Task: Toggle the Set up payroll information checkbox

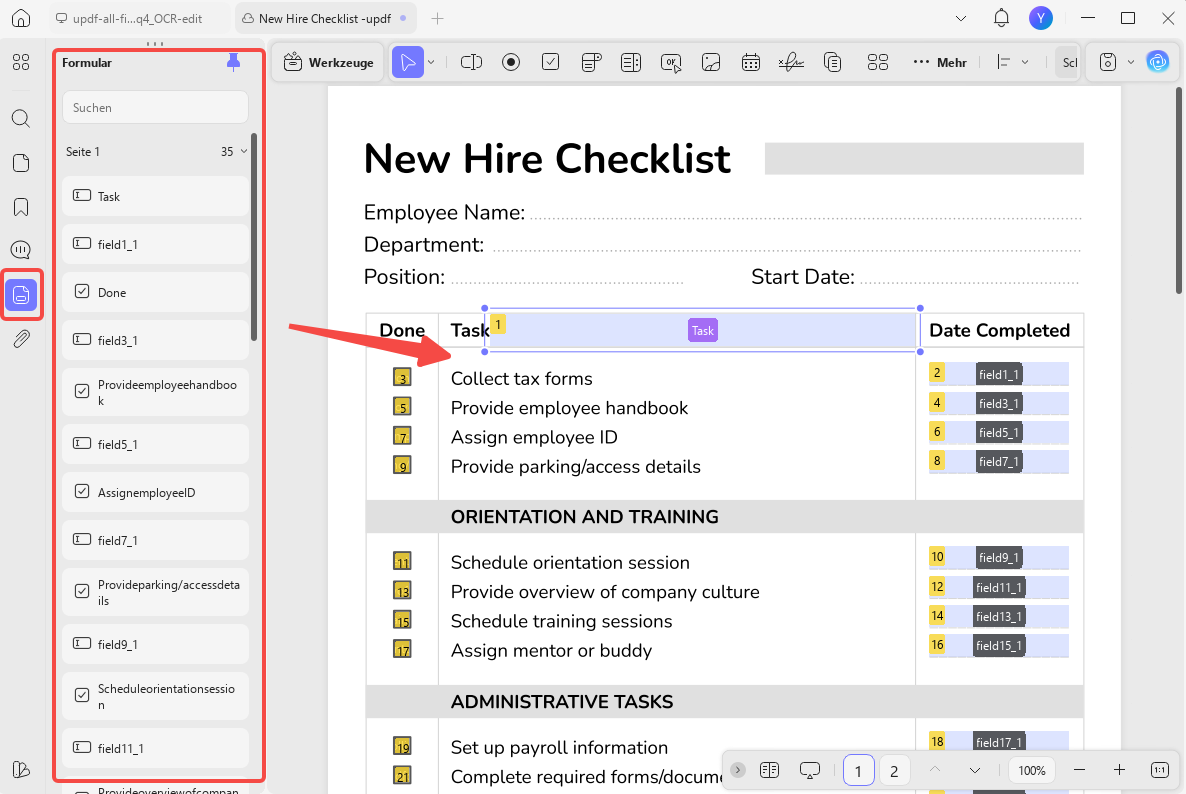Action: point(402,746)
